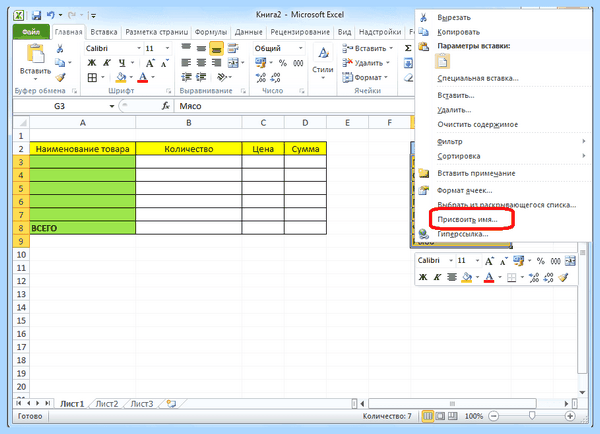Screen dimensions: 600x434
Task: Click the zoom in plus button
Action: click(x=570, y=416)
